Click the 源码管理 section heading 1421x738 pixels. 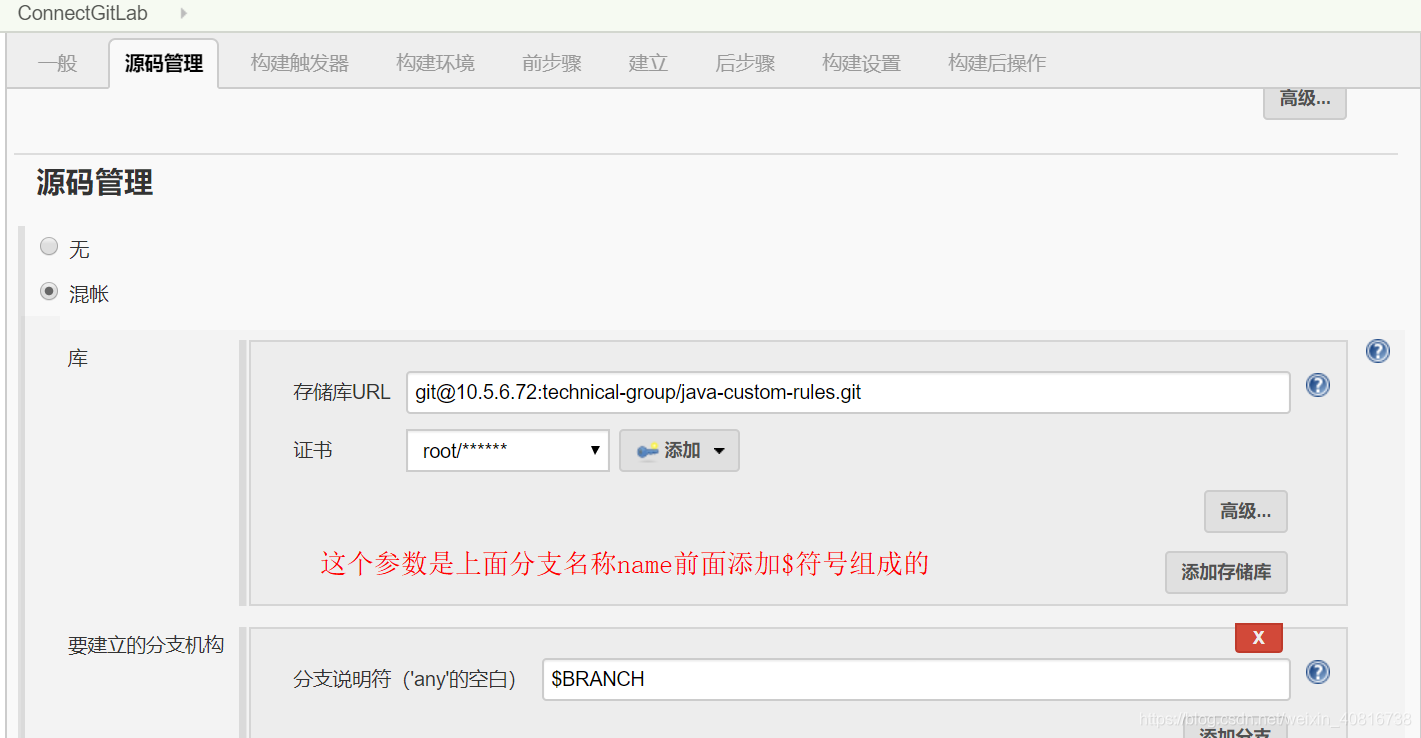click(95, 182)
